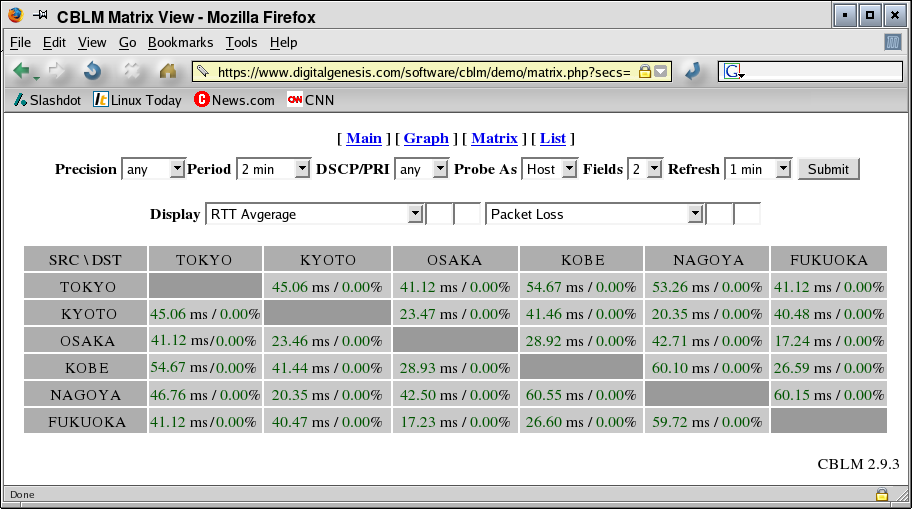Click the Submit button
The width and height of the screenshot is (912, 509).
tap(828, 169)
